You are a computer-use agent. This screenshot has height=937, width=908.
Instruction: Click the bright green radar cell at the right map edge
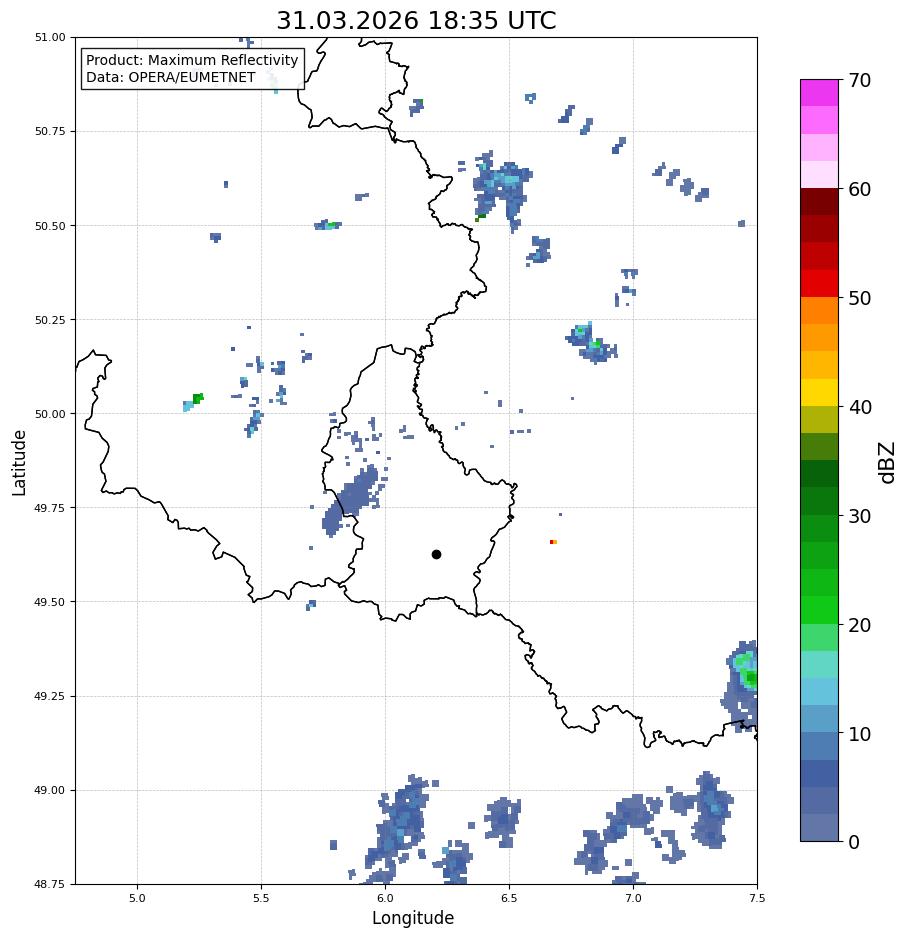tap(751, 679)
